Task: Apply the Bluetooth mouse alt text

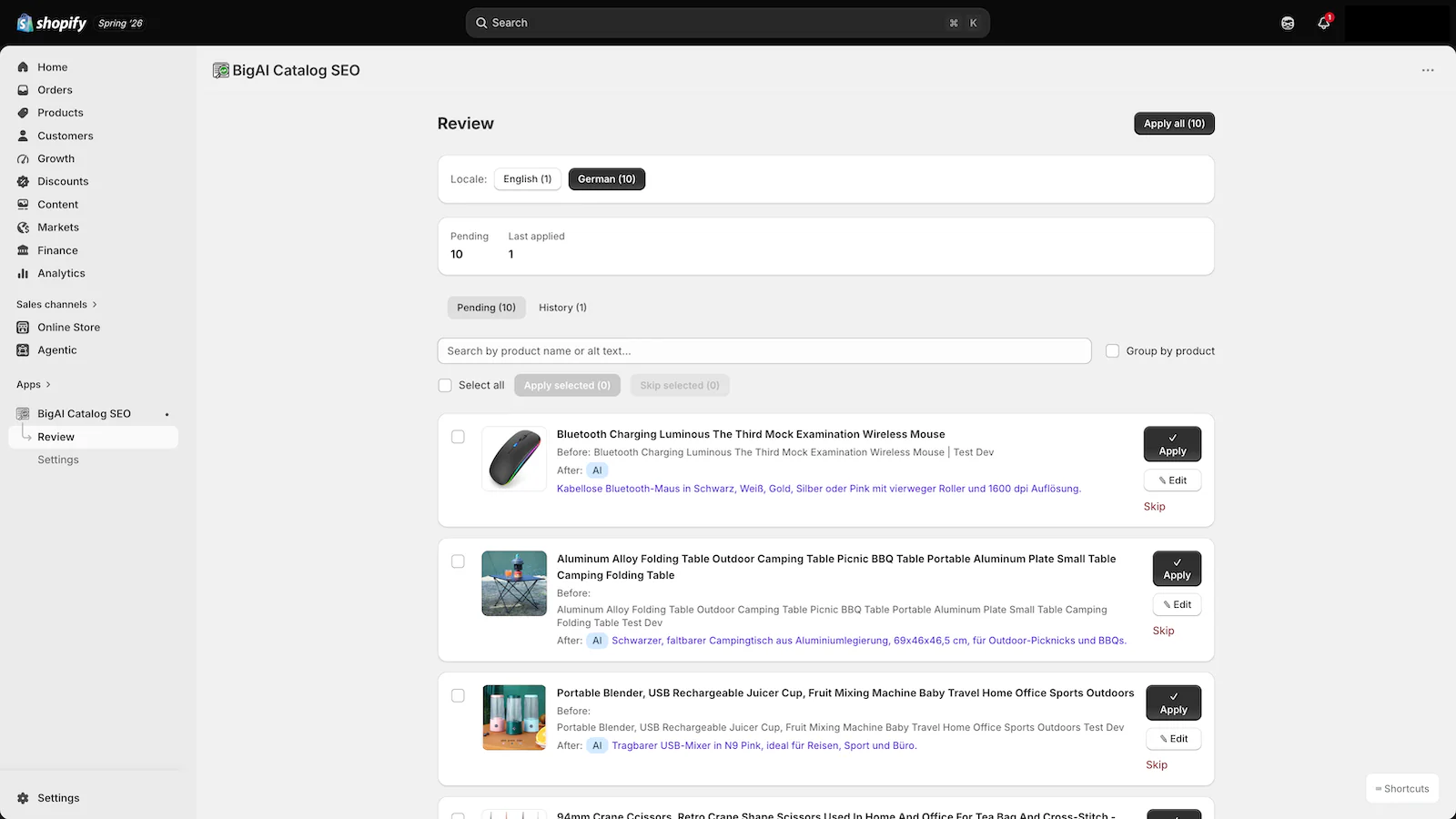Action: 1172,444
